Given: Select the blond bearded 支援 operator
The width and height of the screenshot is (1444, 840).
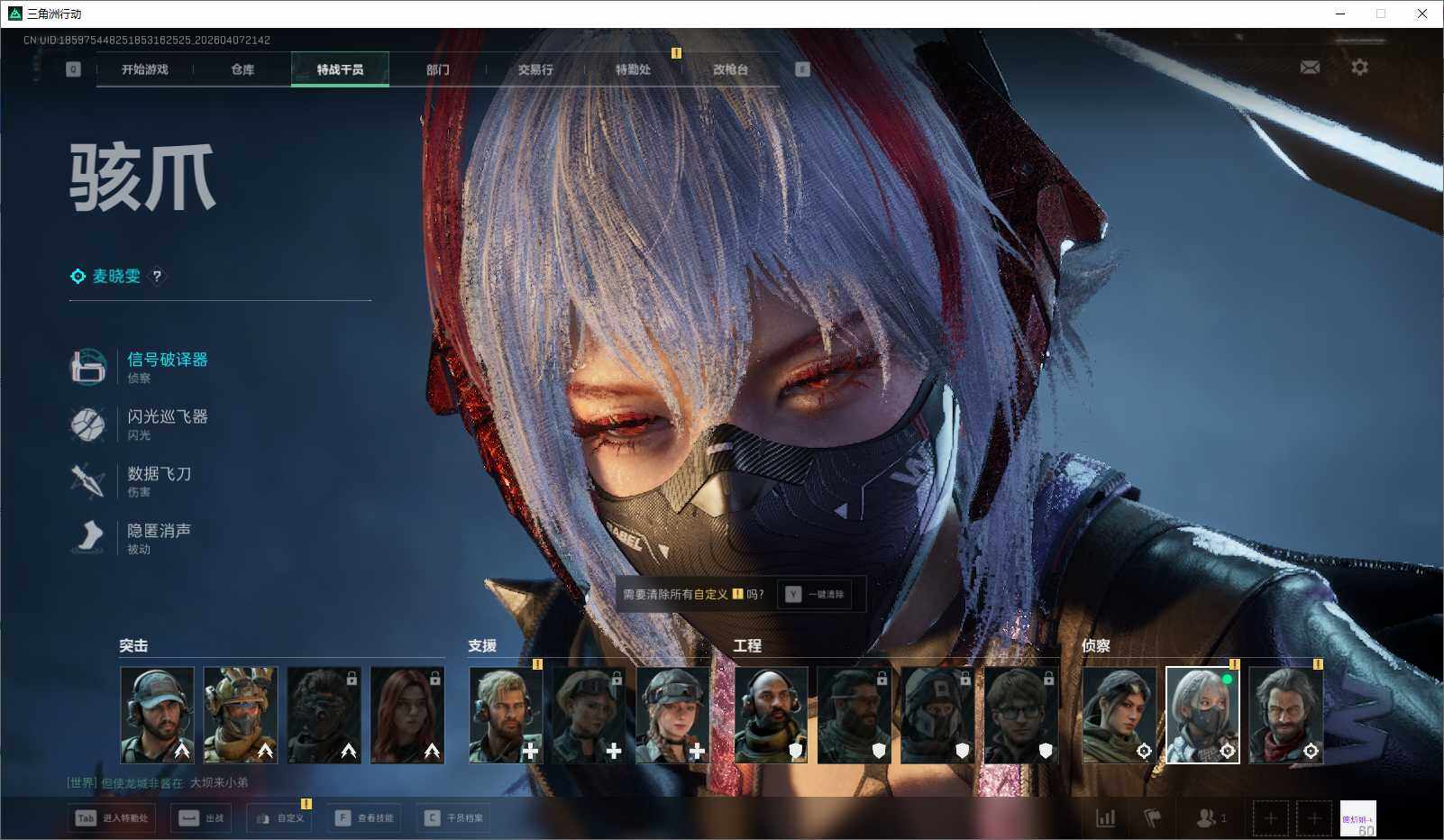Looking at the screenshot, I should [x=506, y=715].
